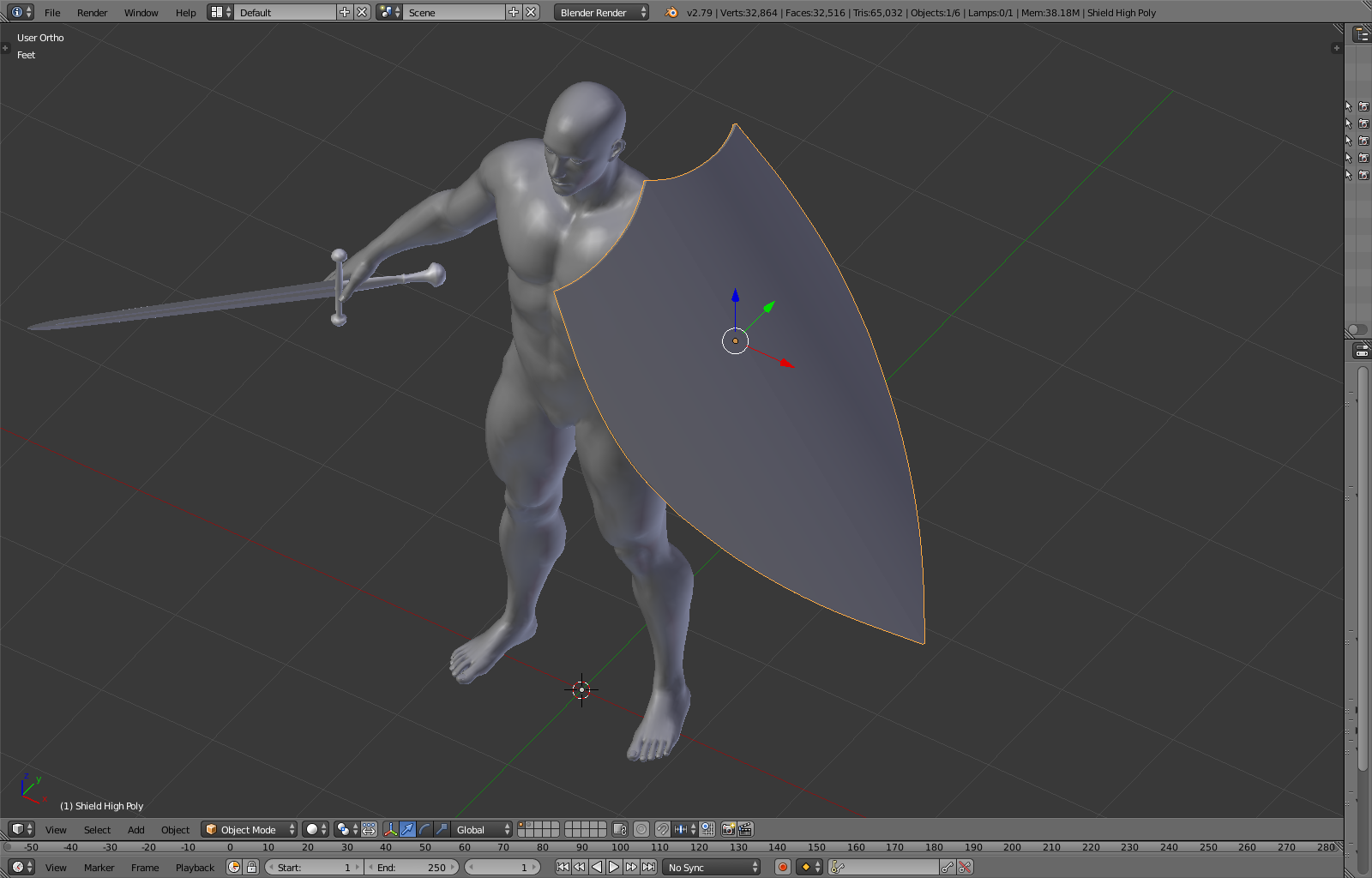Add a new scene
The image size is (1372, 878).
(514, 12)
